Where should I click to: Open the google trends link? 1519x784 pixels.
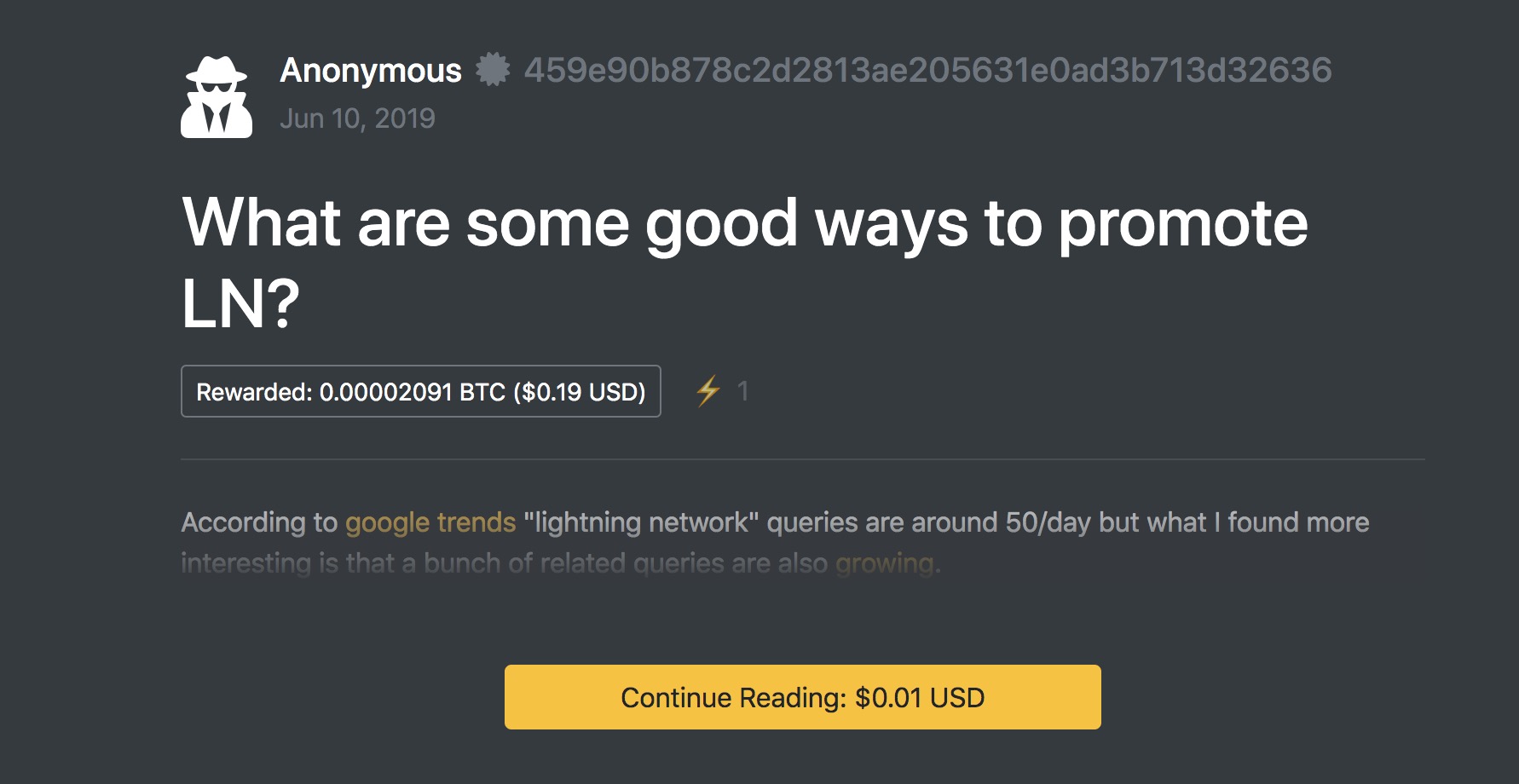pyautogui.click(x=430, y=522)
